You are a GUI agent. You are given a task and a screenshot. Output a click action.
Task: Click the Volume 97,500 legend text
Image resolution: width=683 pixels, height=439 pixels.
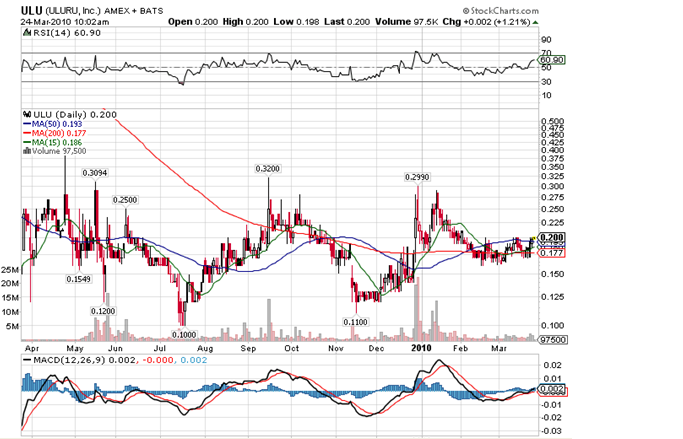pos(59,151)
